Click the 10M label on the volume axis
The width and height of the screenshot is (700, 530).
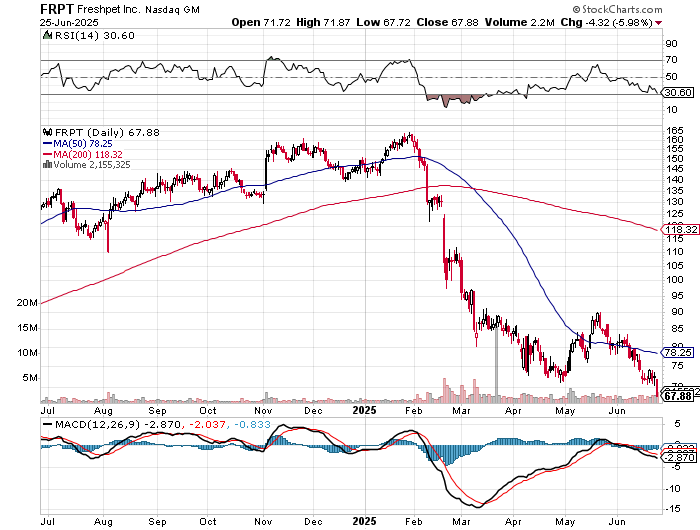[27, 353]
